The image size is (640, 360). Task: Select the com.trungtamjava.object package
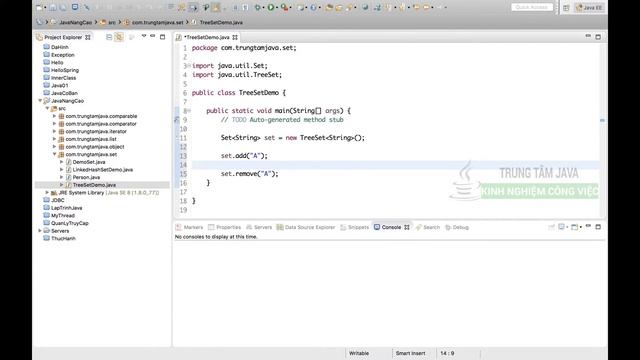[95, 147]
